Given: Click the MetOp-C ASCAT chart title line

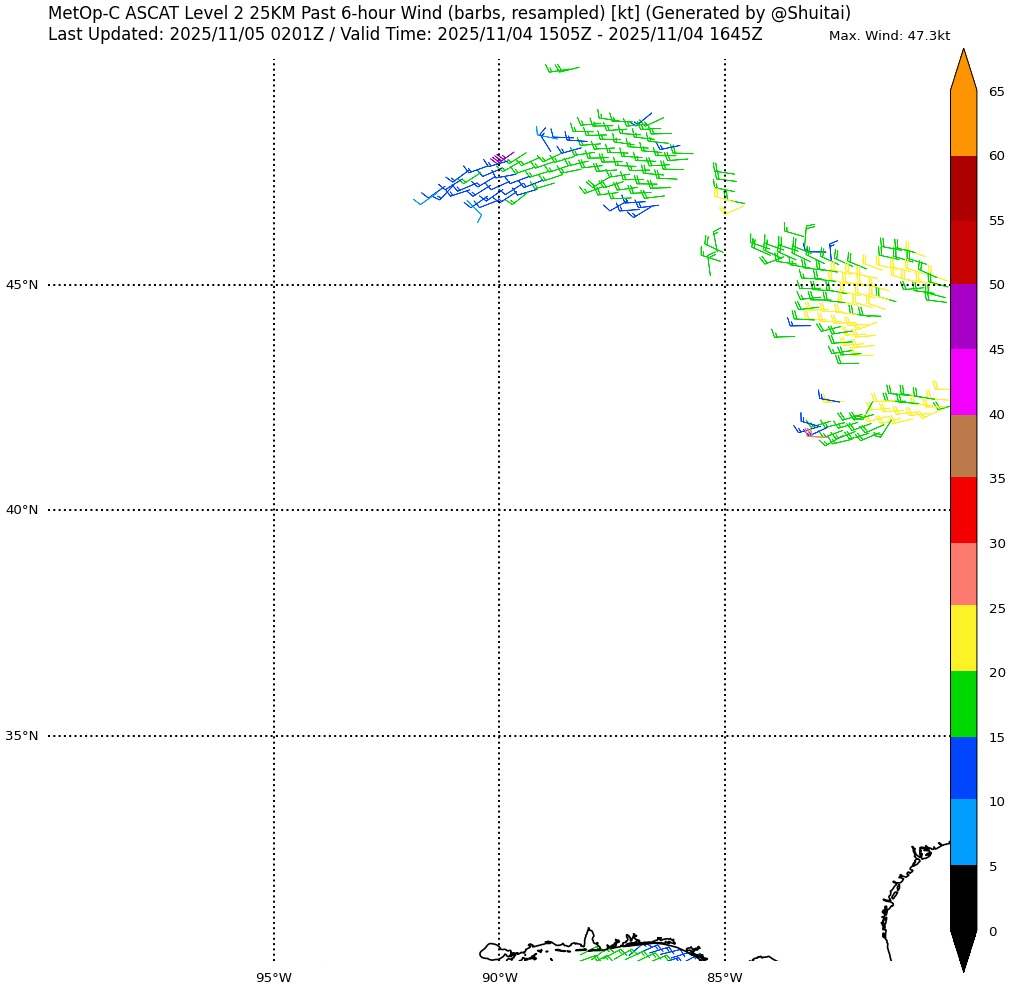Looking at the screenshot, I should click(449, 13).
